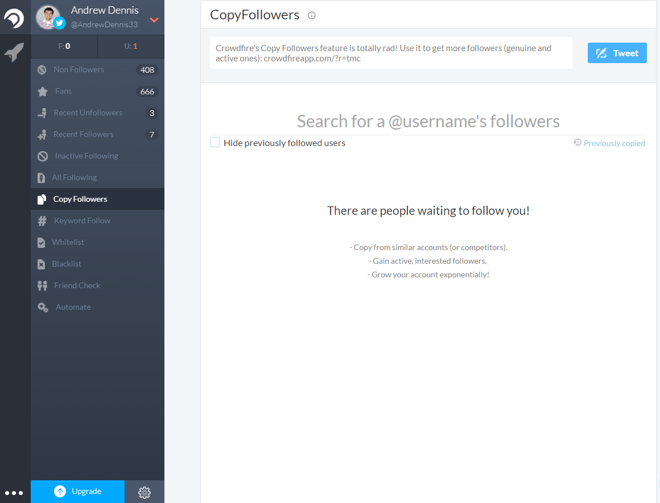Click the Previously copied clock icon
The height and width of the screenshot is (503, 660).
578,143
